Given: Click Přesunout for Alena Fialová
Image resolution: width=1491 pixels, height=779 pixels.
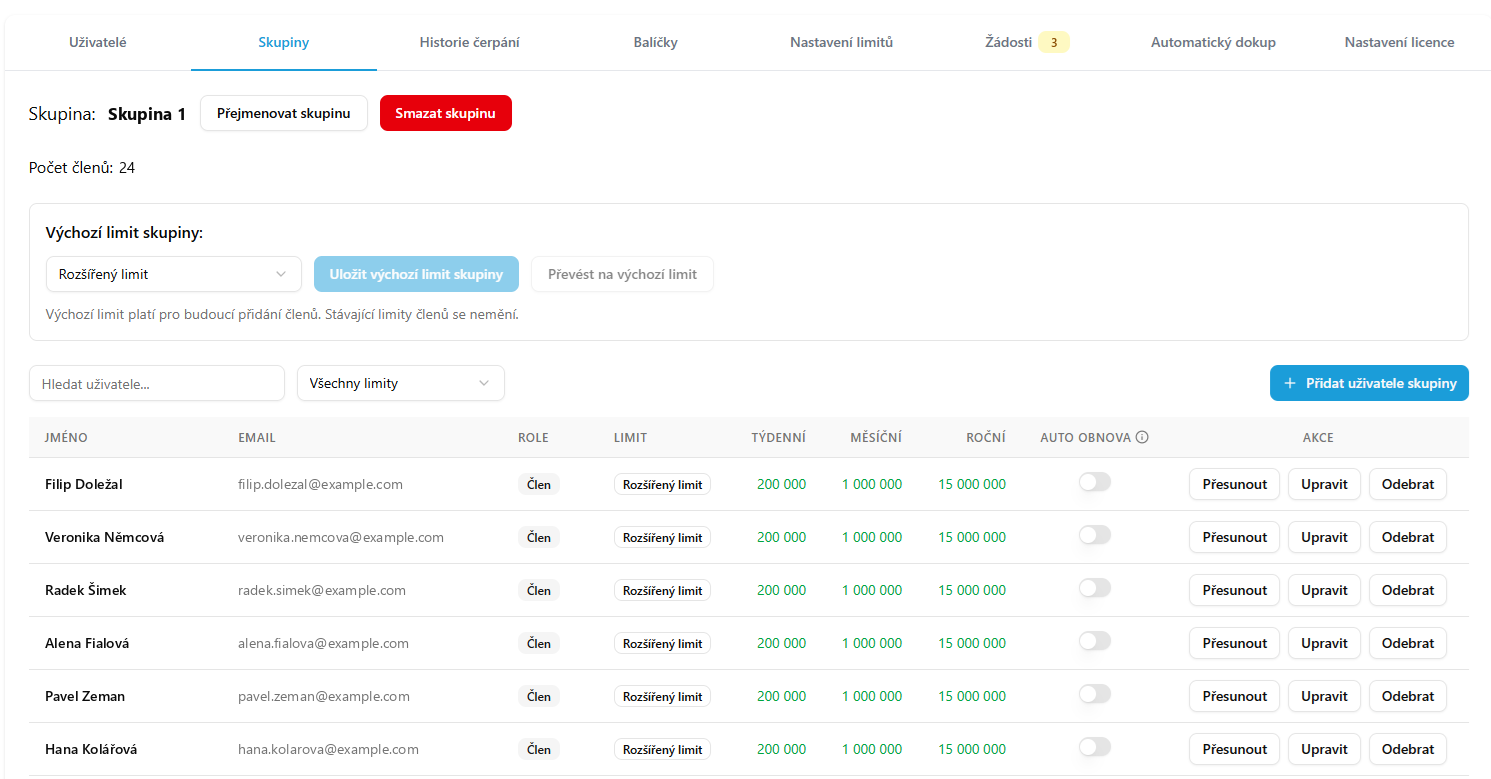Looking at the screenshot, I should pyautogui.click(x=1235, y=643).
